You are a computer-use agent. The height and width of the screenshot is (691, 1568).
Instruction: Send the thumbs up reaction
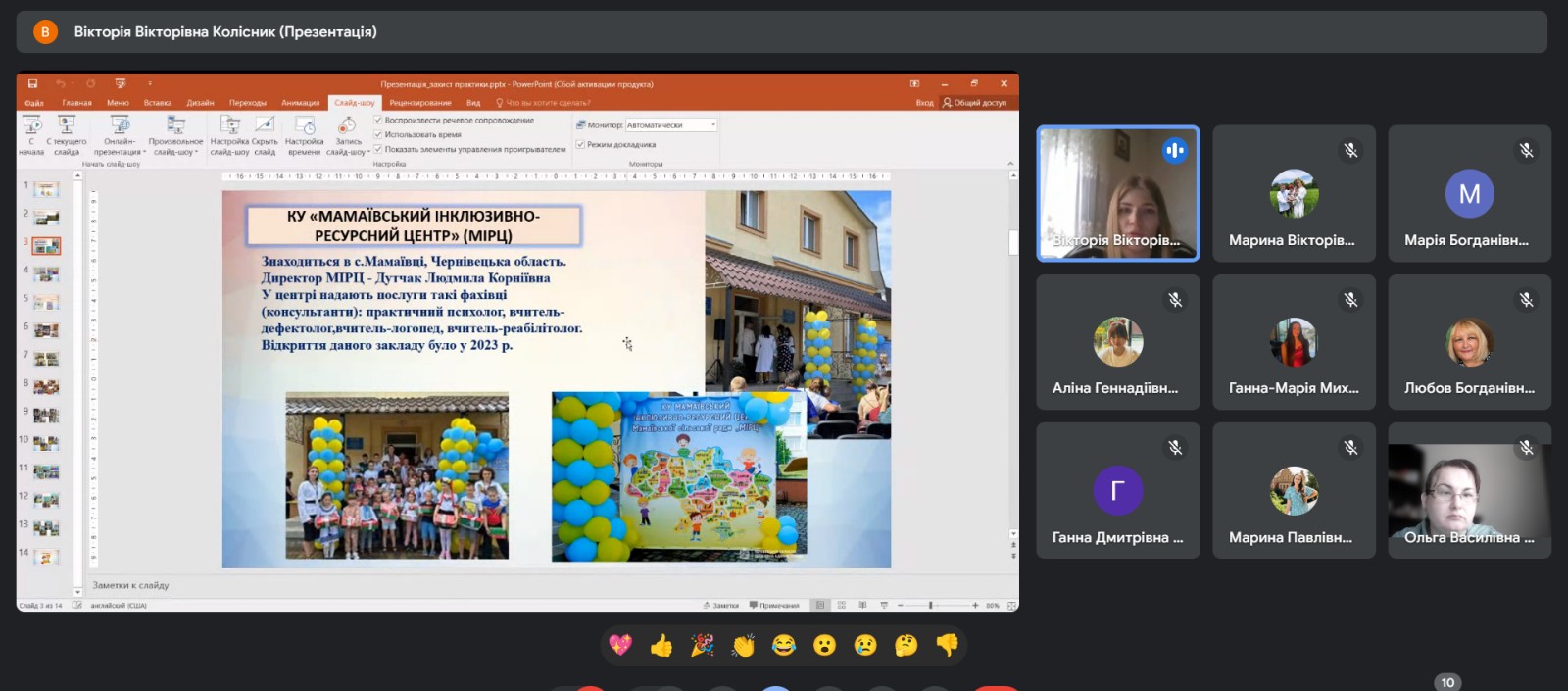[x=661, y=645]
